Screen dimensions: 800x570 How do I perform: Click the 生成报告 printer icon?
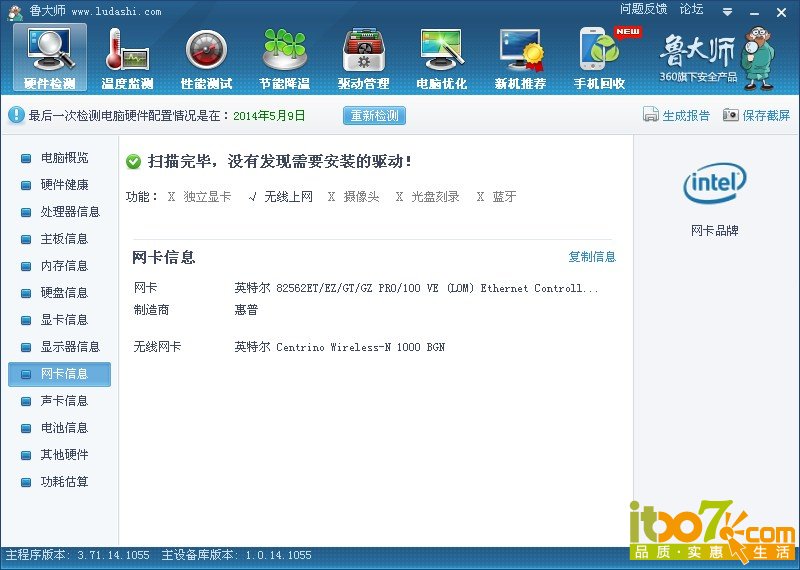coord(651,115)
